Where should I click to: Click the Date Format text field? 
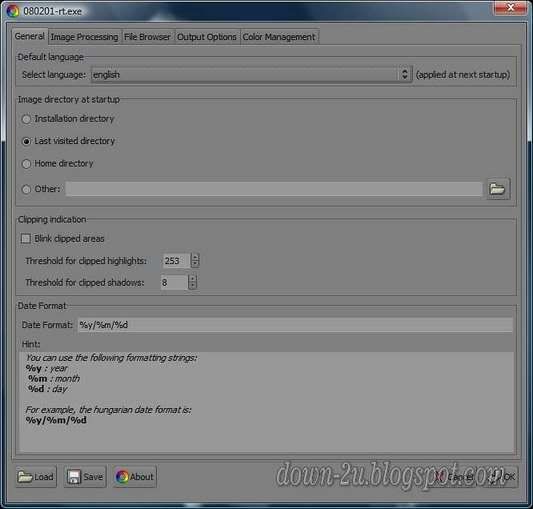pyautogui.click(x=295, y=325)
